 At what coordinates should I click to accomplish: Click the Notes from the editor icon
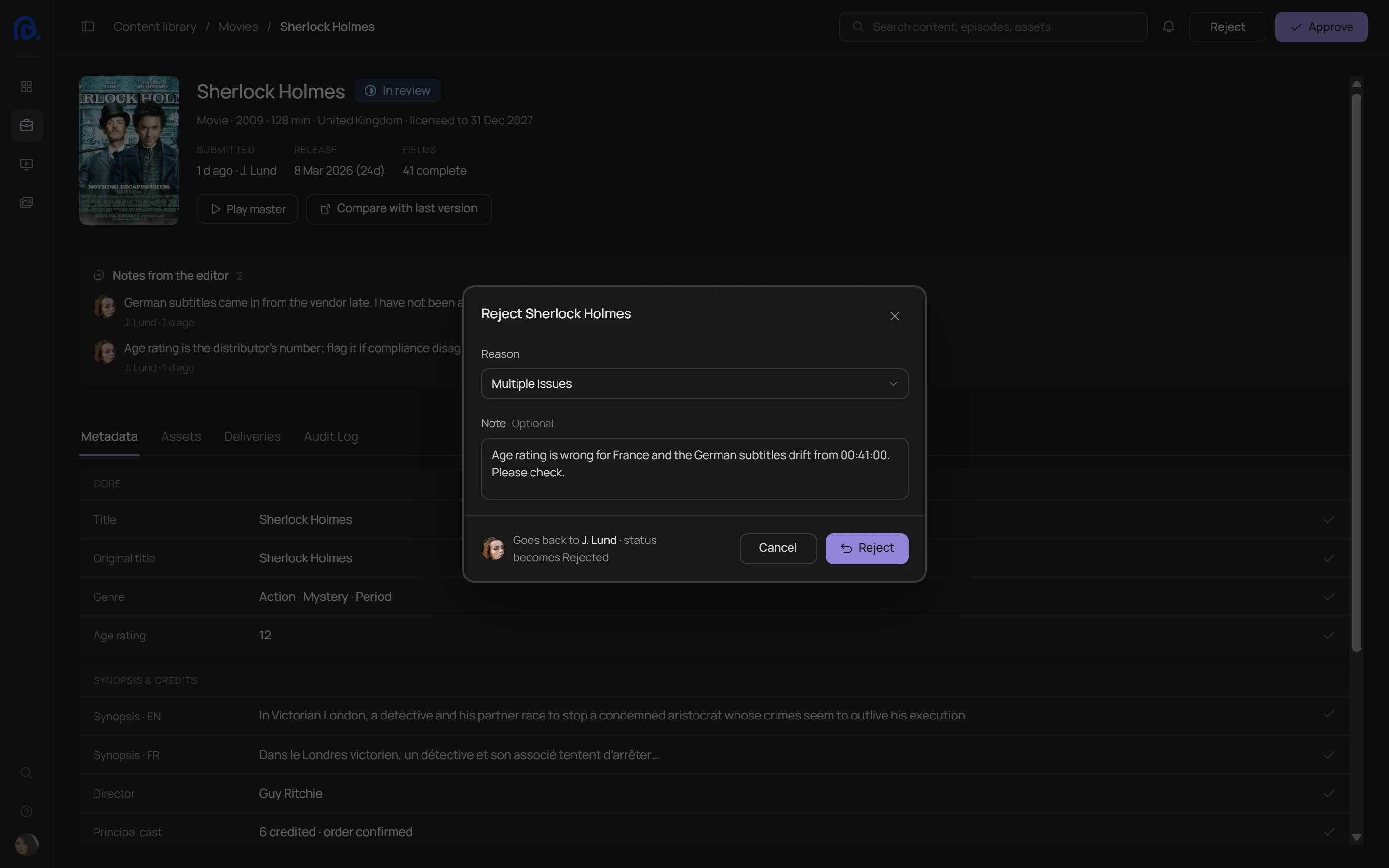[99, 275]
